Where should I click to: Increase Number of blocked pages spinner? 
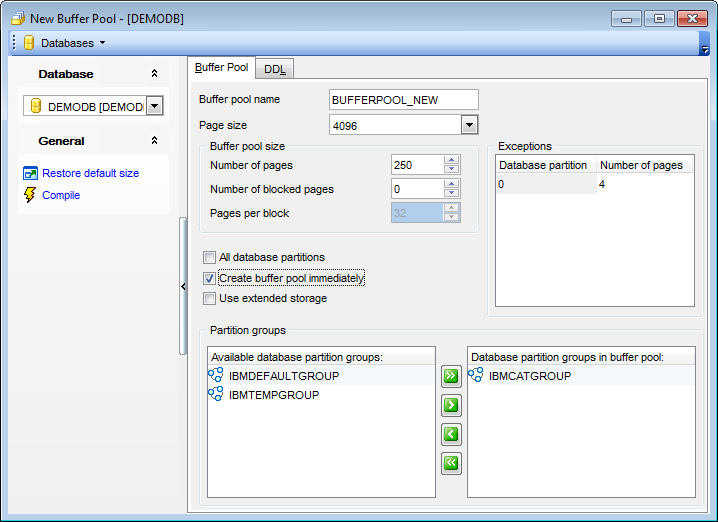[x=451, y=184]
